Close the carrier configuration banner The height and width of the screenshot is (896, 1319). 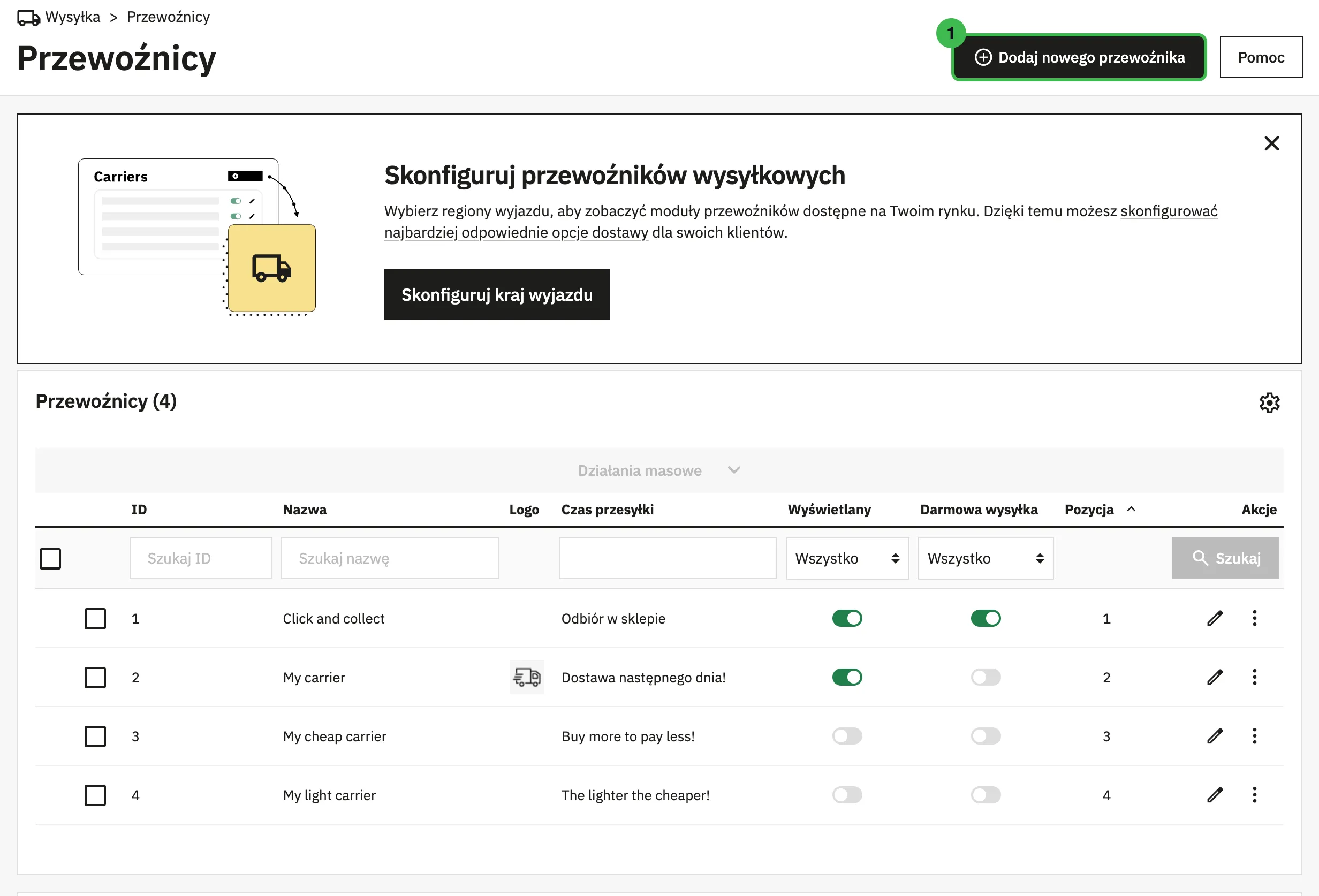[x=1271, y=143]
